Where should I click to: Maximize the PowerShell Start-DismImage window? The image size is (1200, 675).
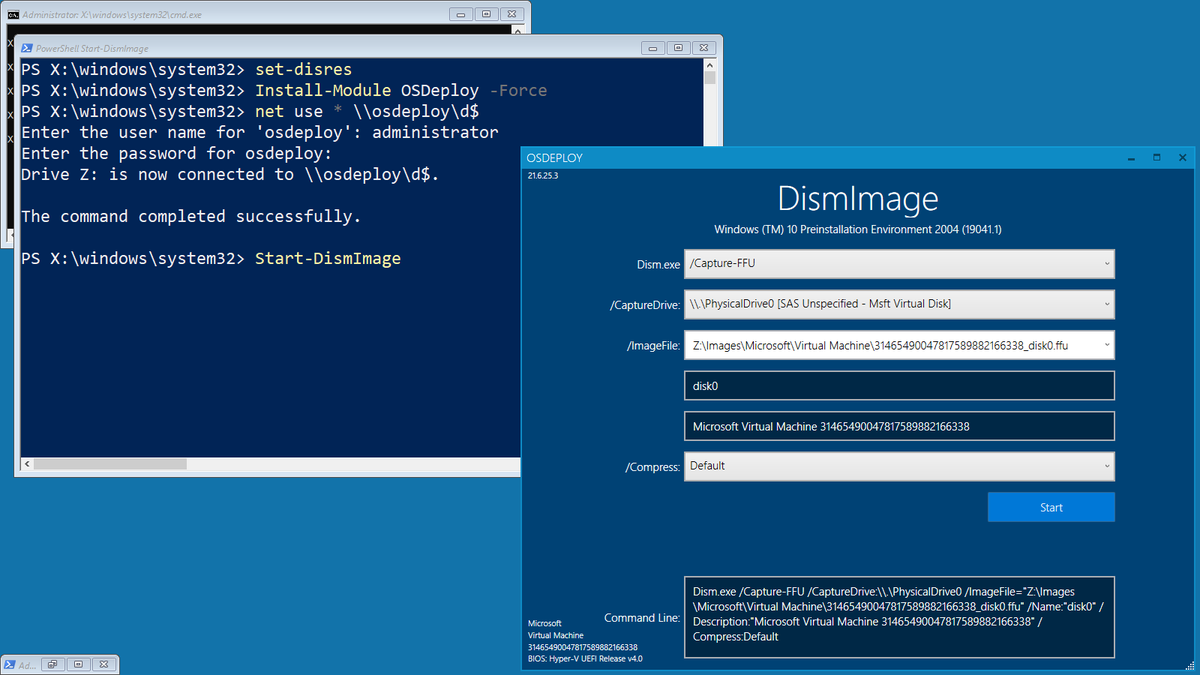point(677,47)
